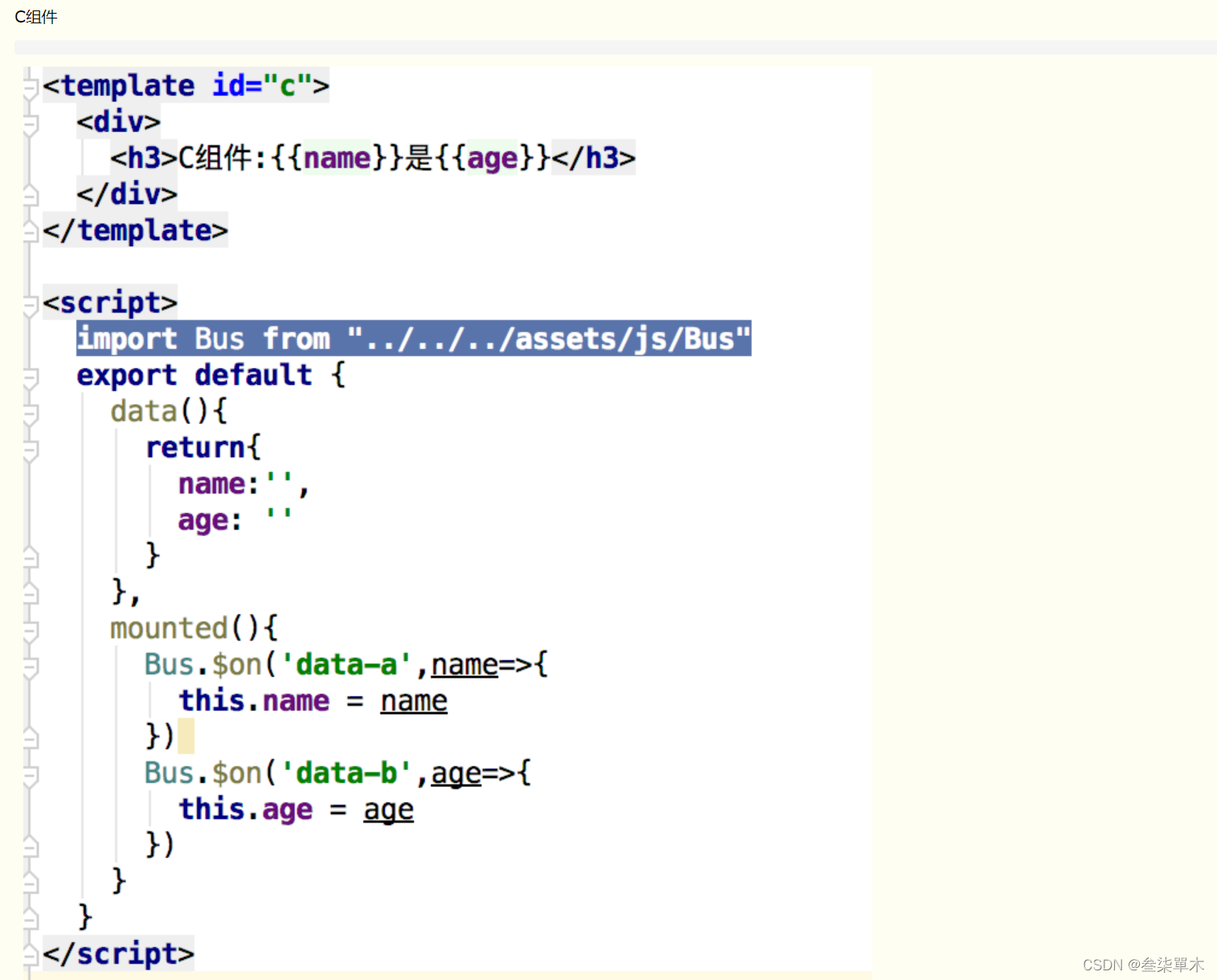Click the opening <script> tag text
The width and height of the screenshot is (1217, 980).
(x=110, y=302)
